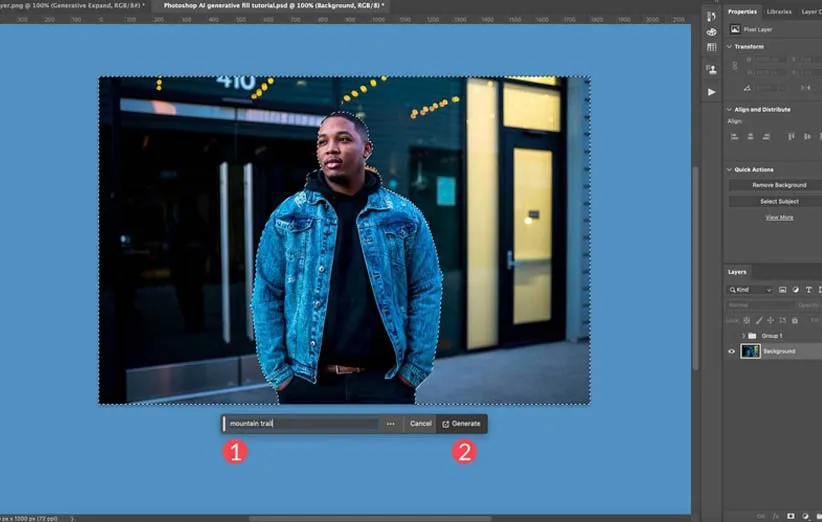Viewport: 822px width, 522px height.
Task: Click the Play actions icon in side strip
Action: 711,92
